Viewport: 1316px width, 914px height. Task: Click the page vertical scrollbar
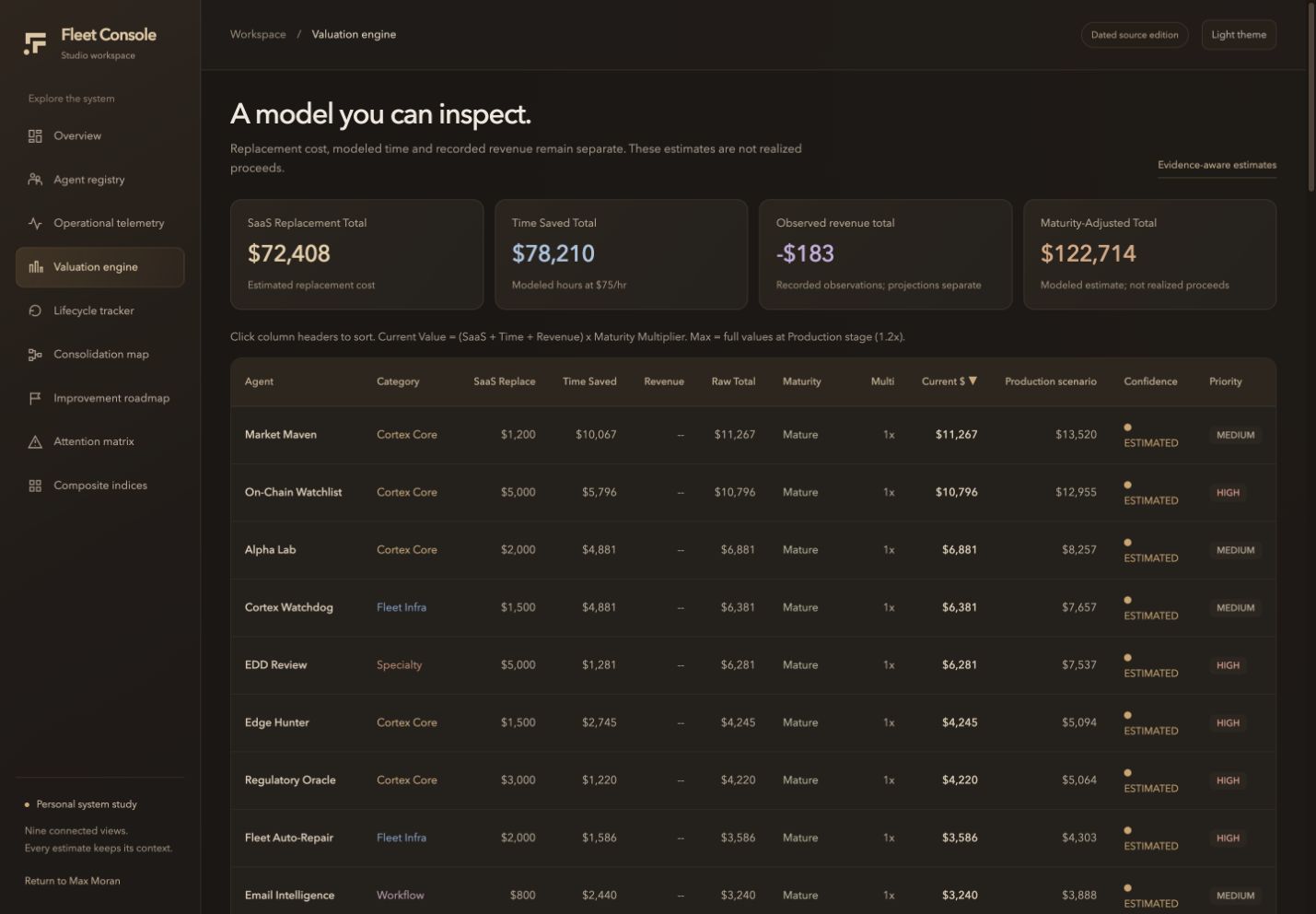[1311, 97]
